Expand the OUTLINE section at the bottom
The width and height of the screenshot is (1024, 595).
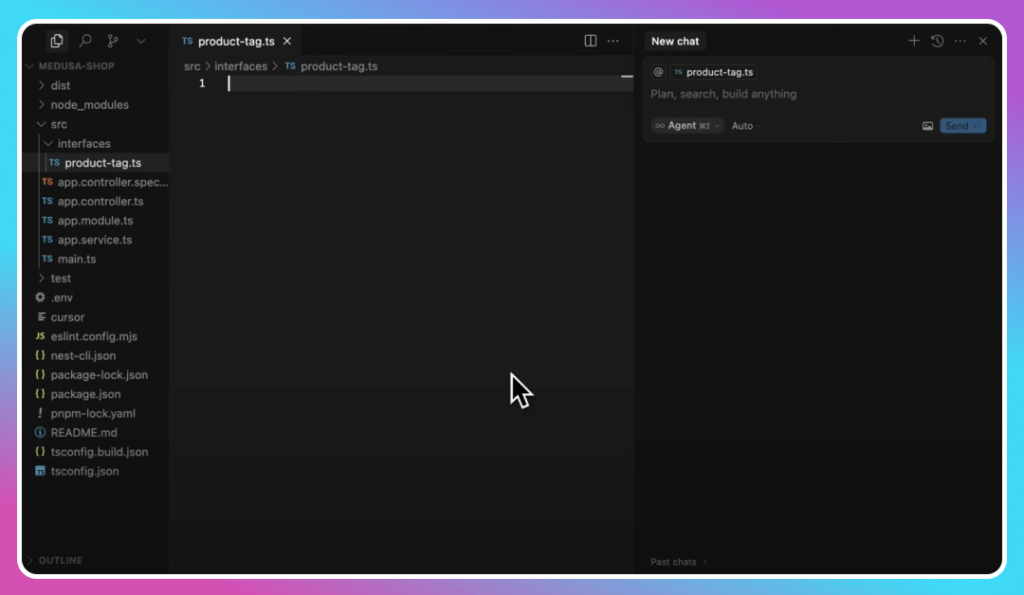pyautogui.click(x=61, y=560)
